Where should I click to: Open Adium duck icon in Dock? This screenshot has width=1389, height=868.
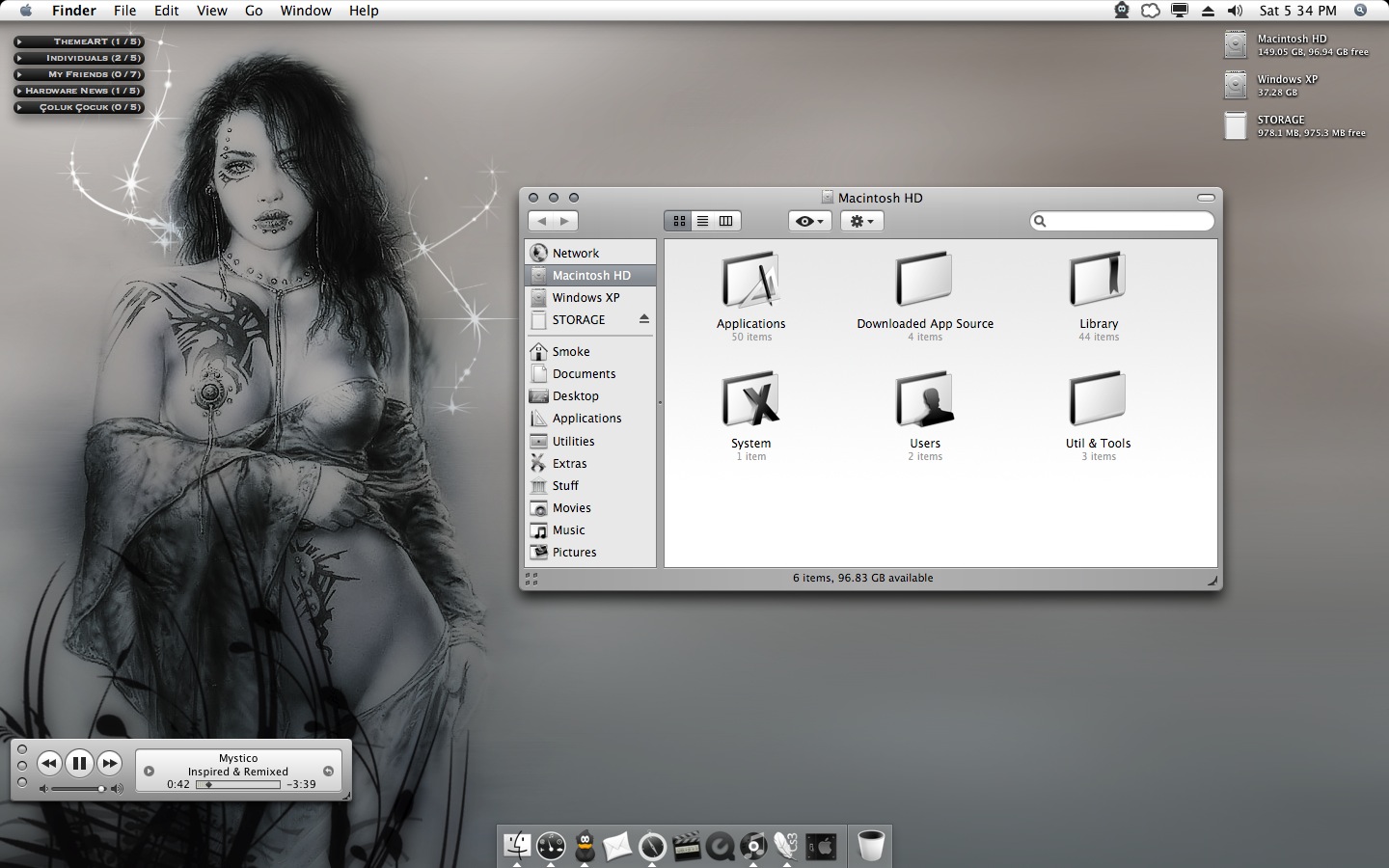click(585, 846)
